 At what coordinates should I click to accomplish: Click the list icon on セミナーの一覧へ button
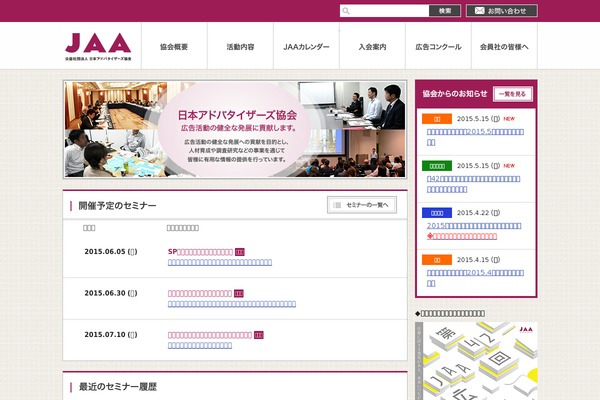click(x=337, y=205)
